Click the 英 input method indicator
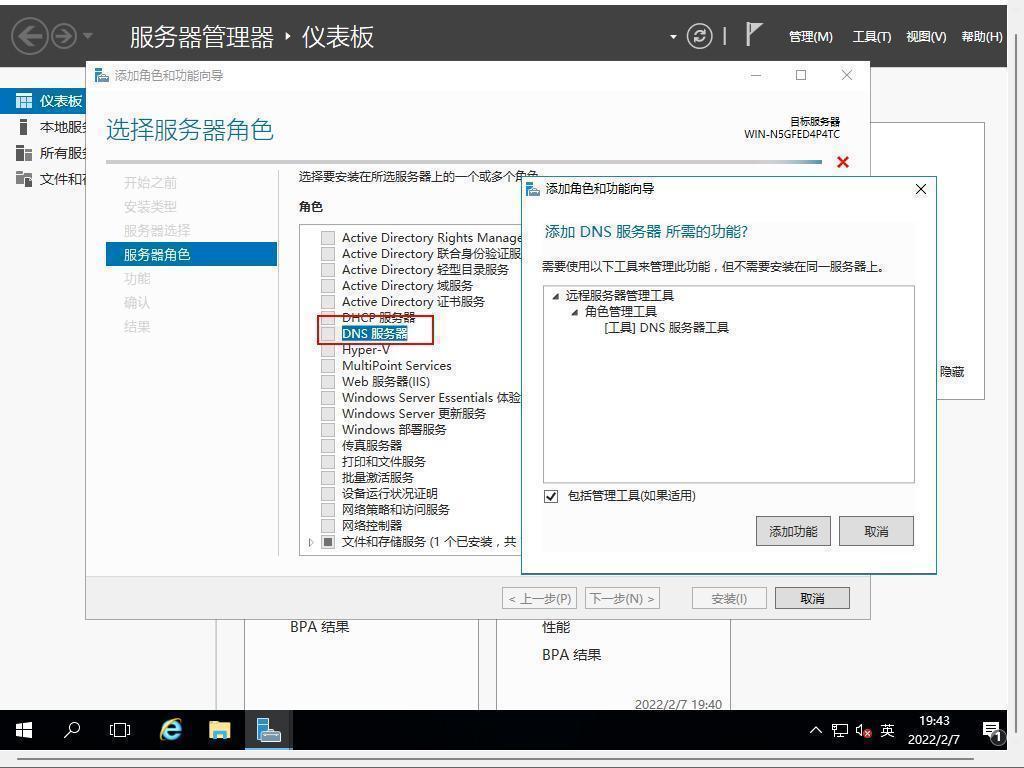This screenshot has height=768, width=1024. coord(887,730)
